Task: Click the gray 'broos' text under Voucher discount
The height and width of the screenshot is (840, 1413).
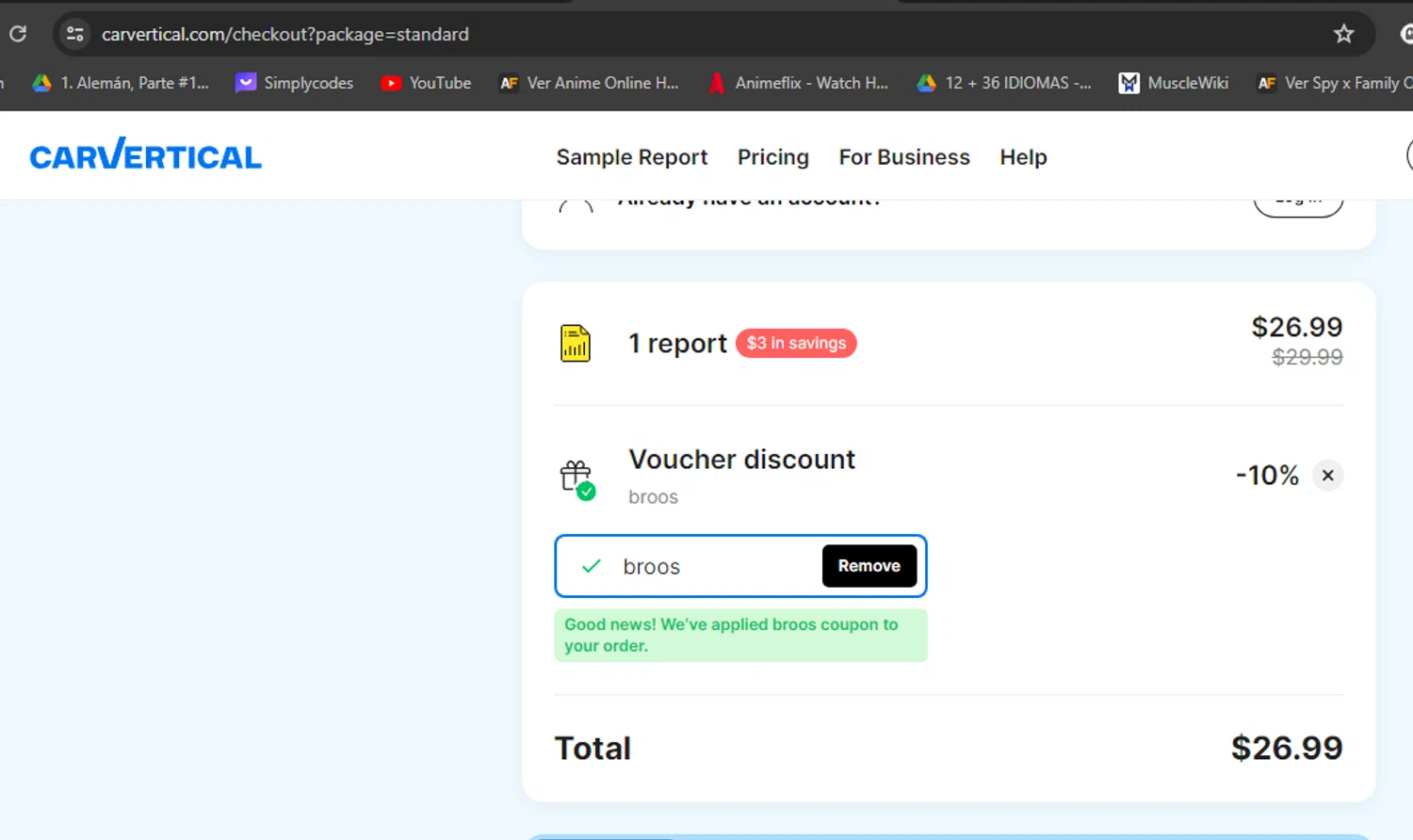Action: coord(653,496)
